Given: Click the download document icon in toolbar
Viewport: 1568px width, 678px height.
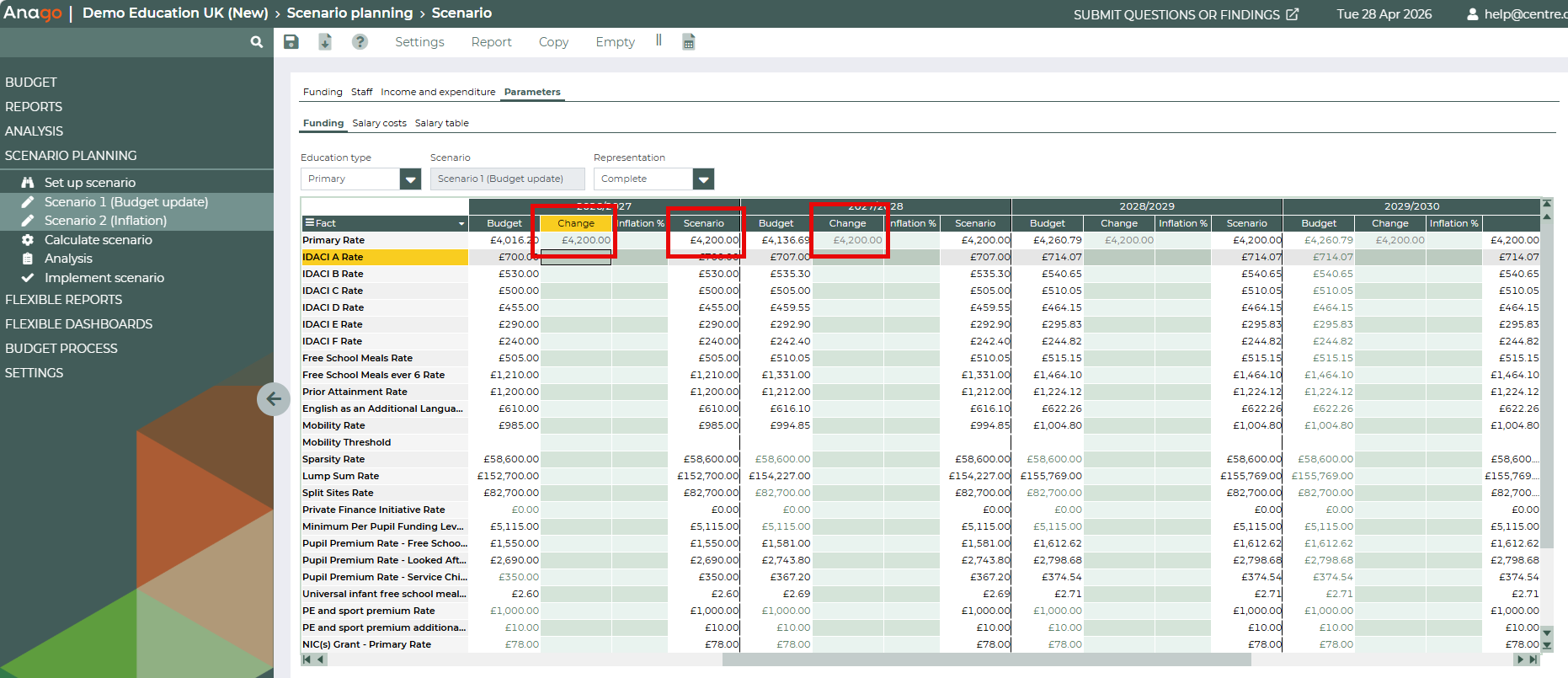Looking at the screenshot, I should (x=325, y=42).
